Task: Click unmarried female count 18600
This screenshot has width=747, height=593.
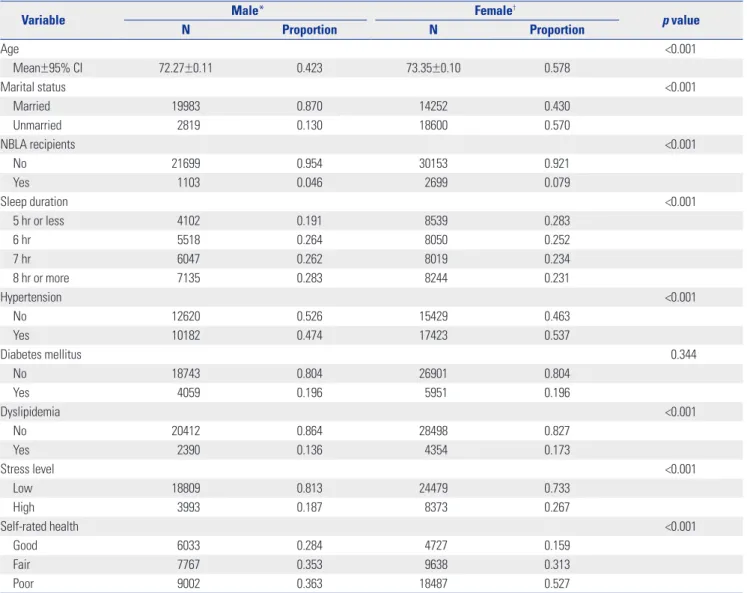Action: pos(433,125)
